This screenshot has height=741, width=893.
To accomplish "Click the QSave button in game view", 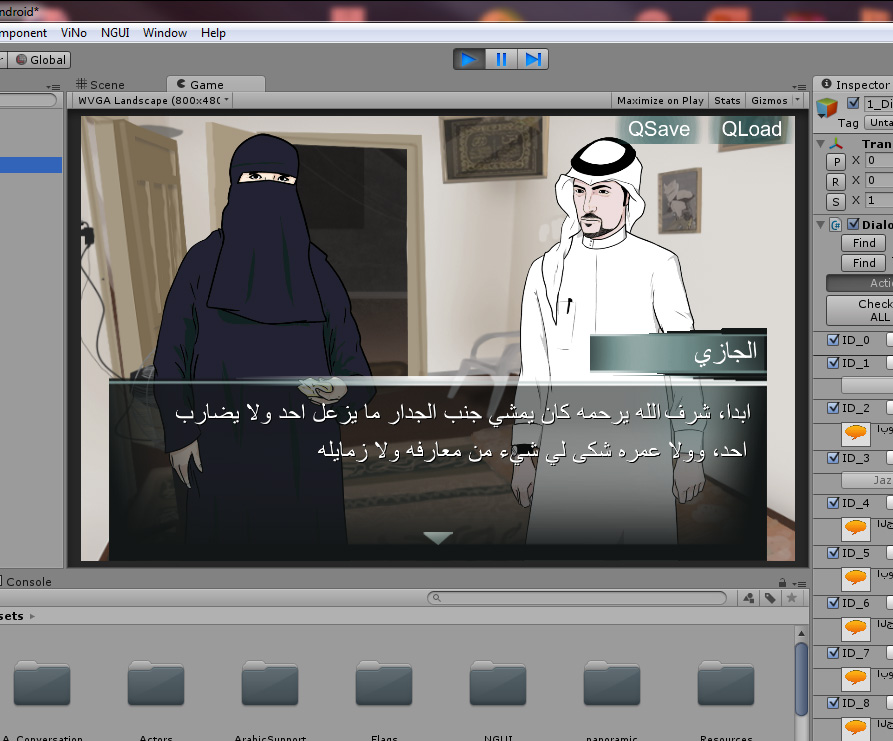I will [659, 129].
